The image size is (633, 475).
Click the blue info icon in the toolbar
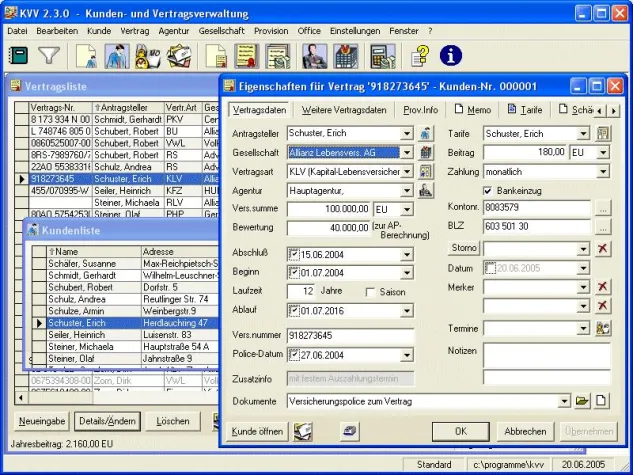pos(450,56)
